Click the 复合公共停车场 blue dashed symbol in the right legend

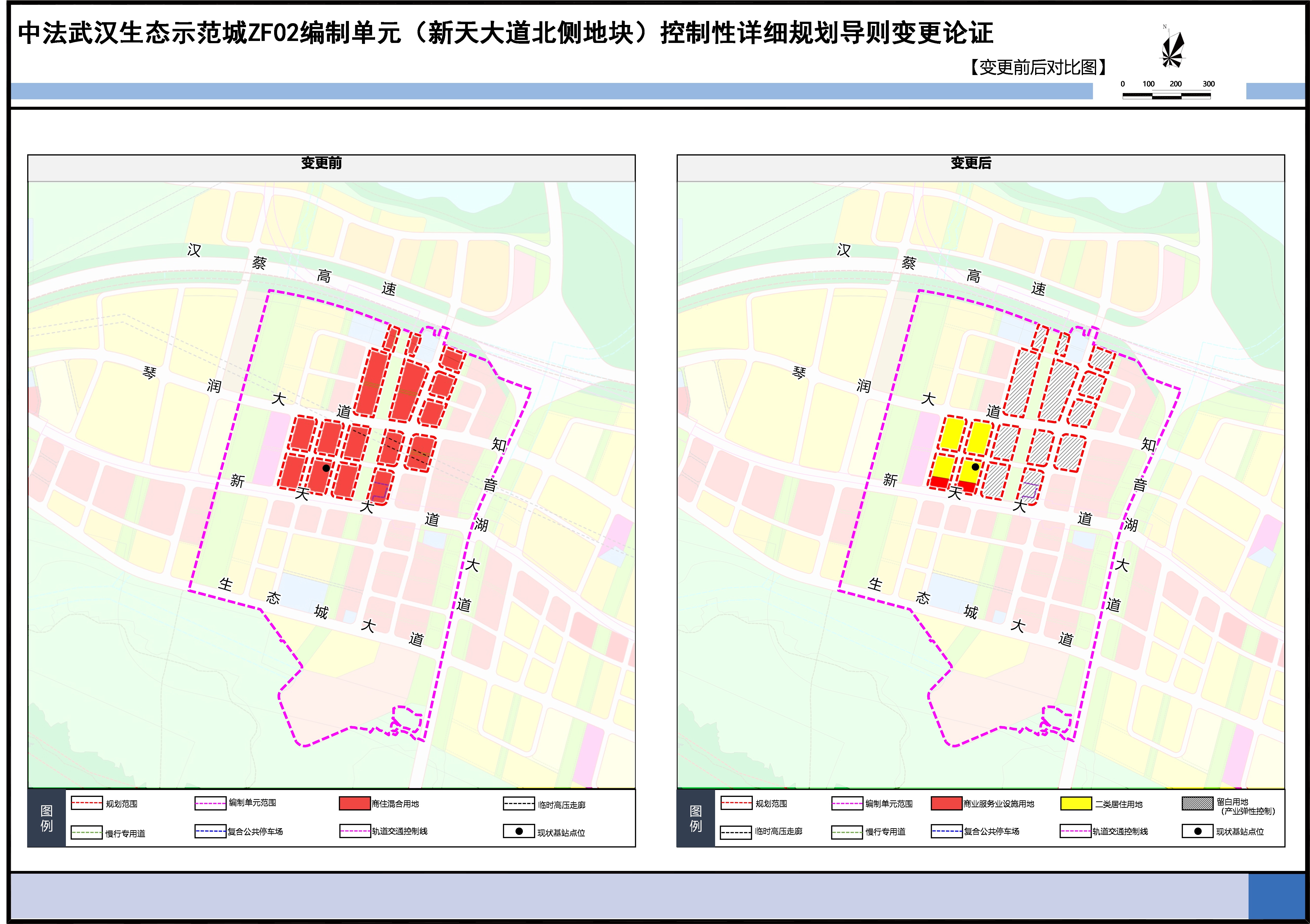947,831
